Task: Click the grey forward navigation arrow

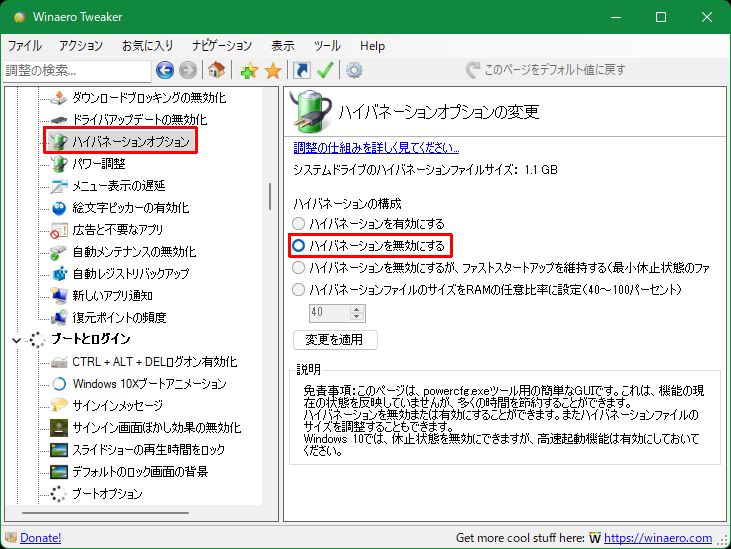Action: pyautogui.click(x=188, y=70)
